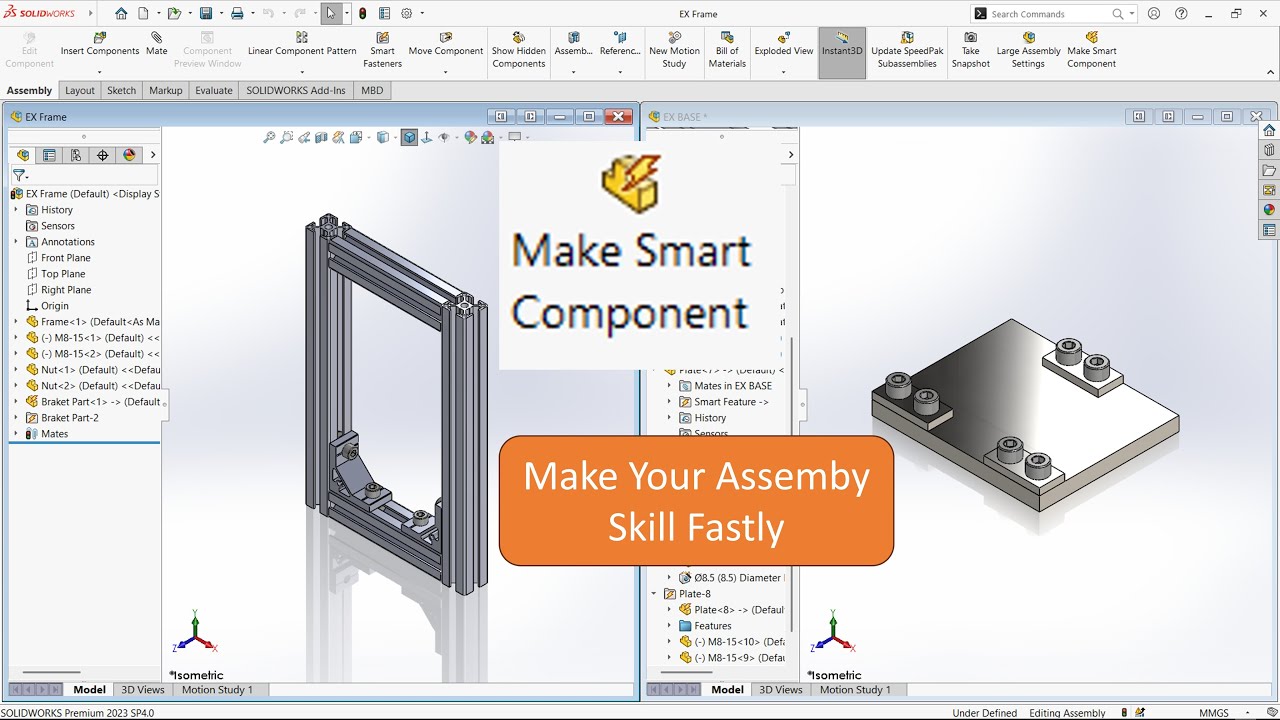The image size is (1280, 720).
Task: Click in Search Commands field
Action: (x=1050, y=14)
